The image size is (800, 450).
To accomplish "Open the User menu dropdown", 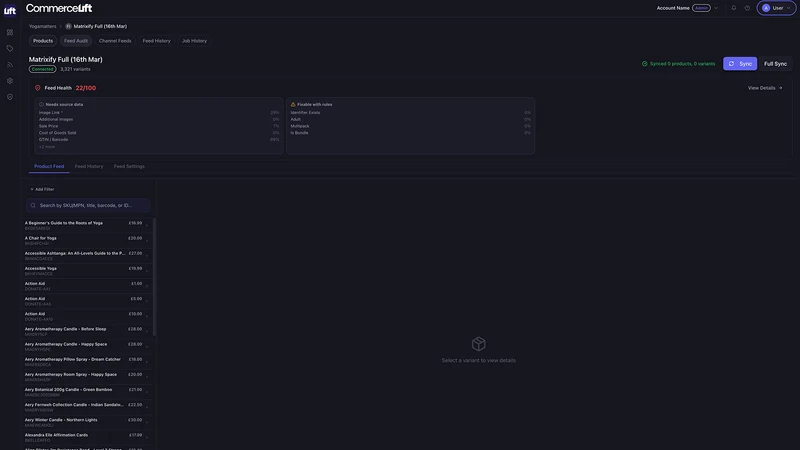I will pos(777,8).
